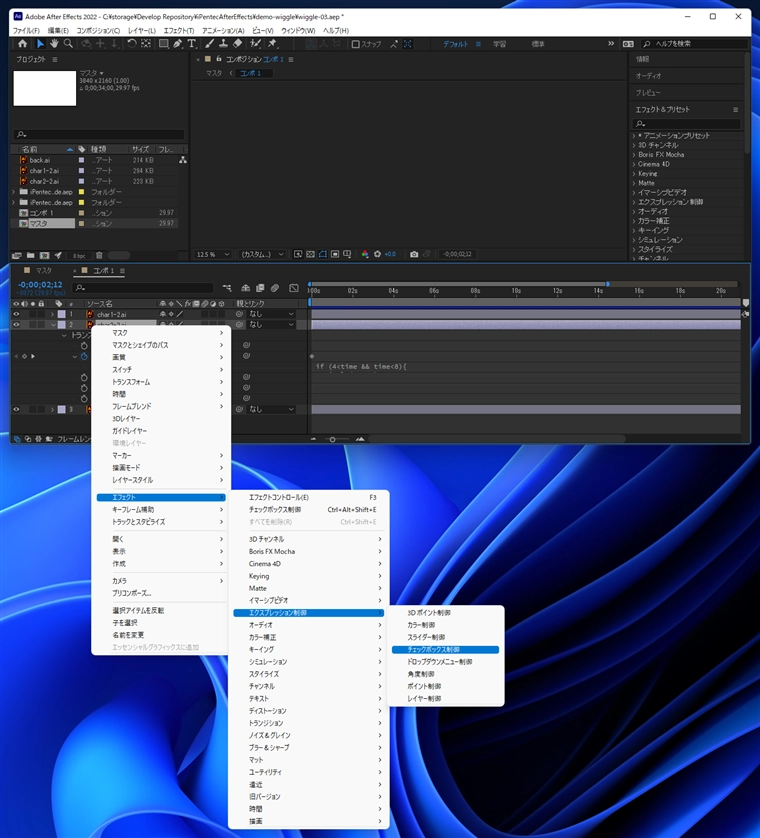Open the 12.5% magnification dropdown
This screenshot has width=760, height=838.
click(213, 254)
